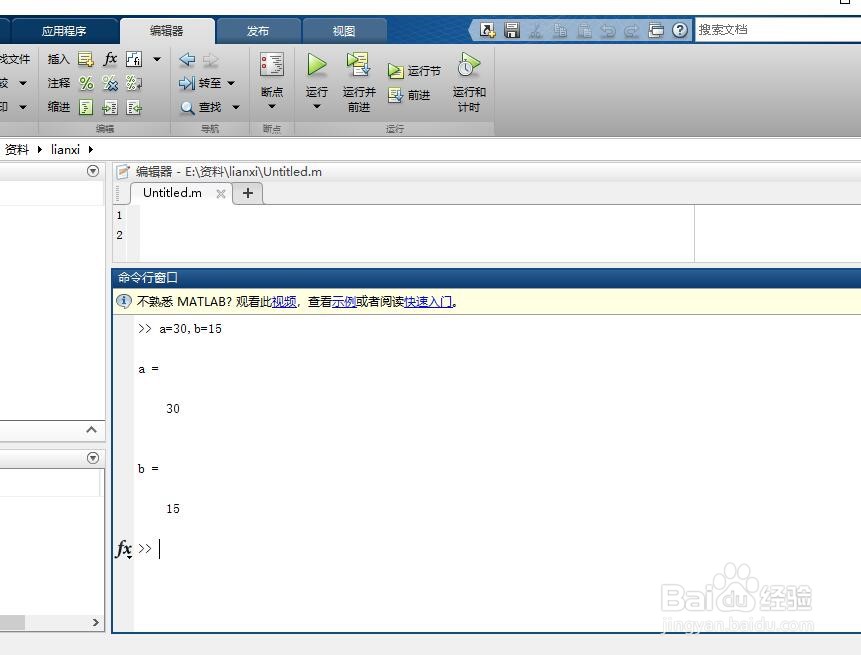The image size is (861, 655).
Task: Open Find (查找) dropdown arrow
Action: click(x=236, y=107)
